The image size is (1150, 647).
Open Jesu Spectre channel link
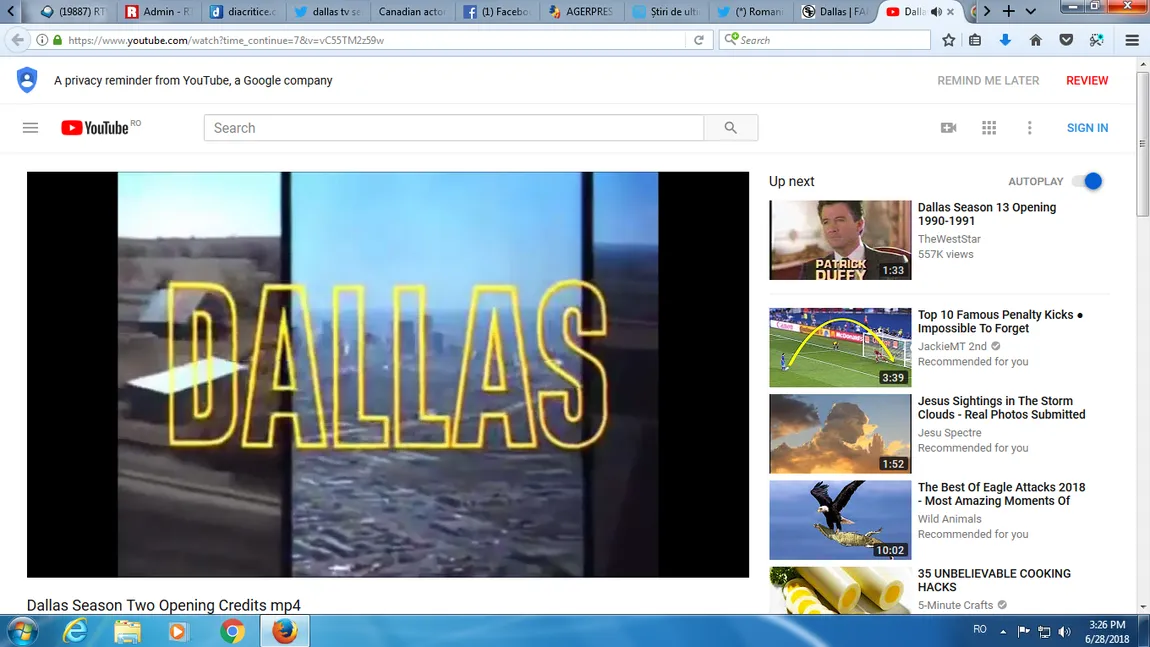[949, 433]
